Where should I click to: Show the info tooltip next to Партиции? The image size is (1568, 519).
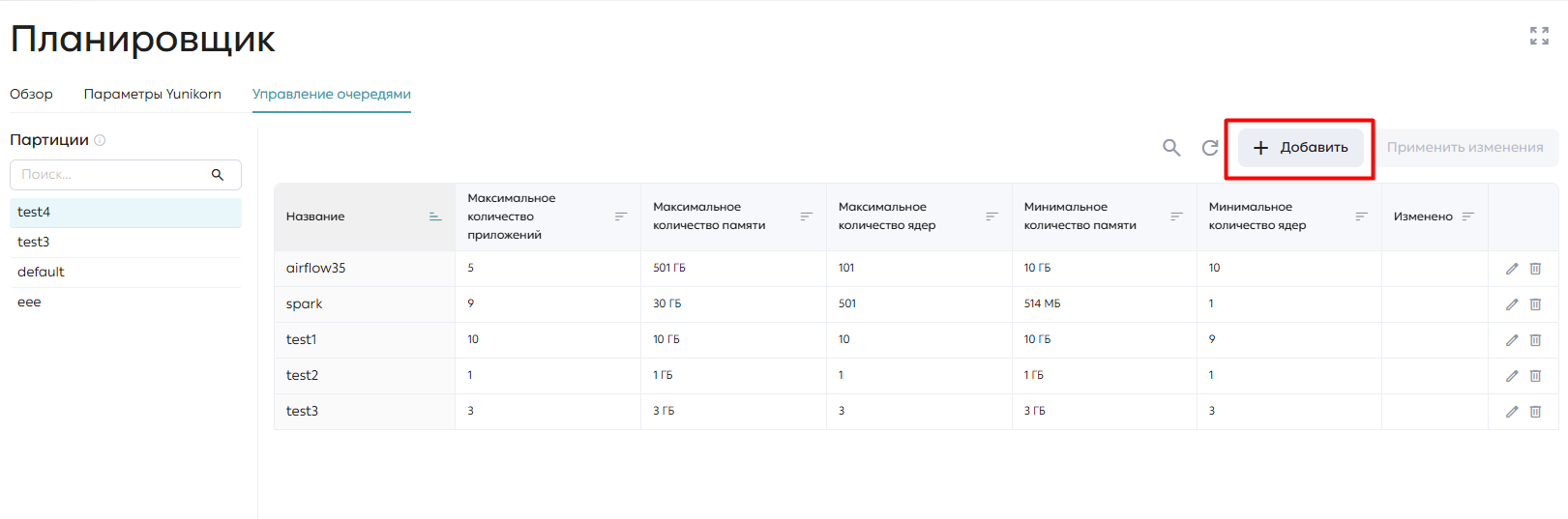[100, 140]
